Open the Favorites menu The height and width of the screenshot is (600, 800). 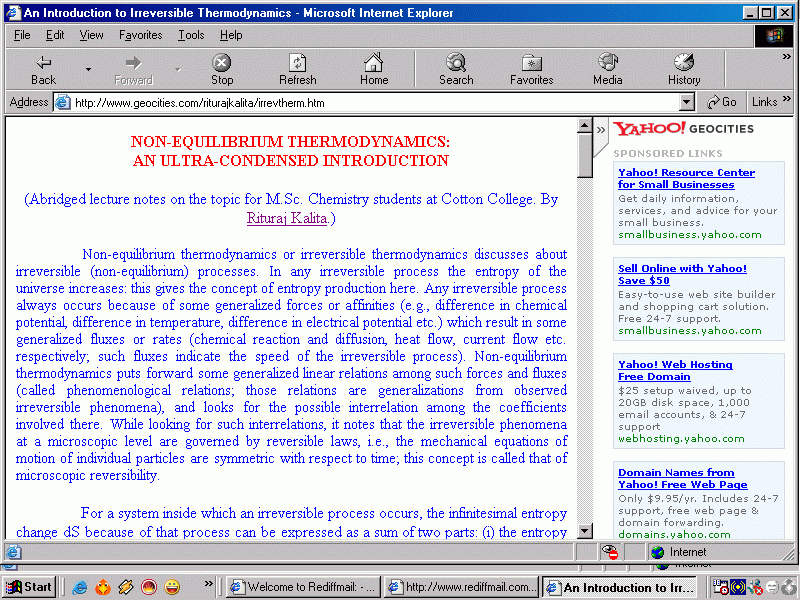140,35
